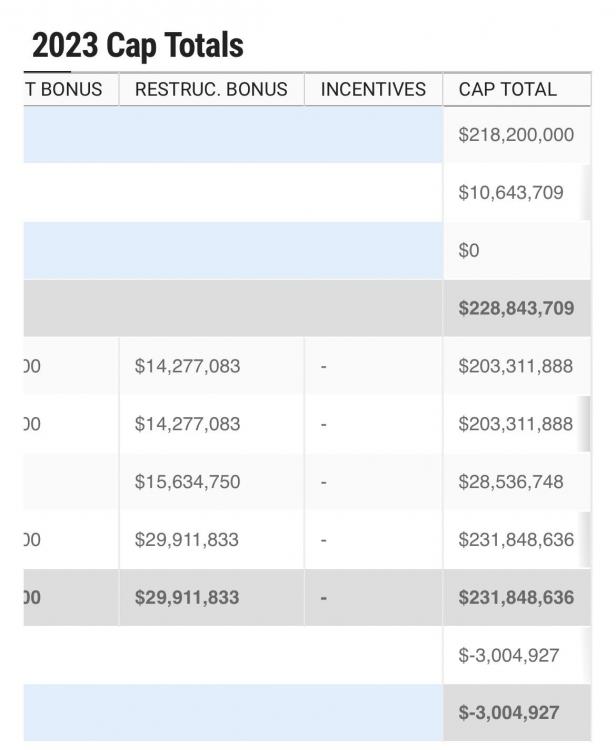Click the incentives dash in the $15,634,750 row

[x=324, y=482]
